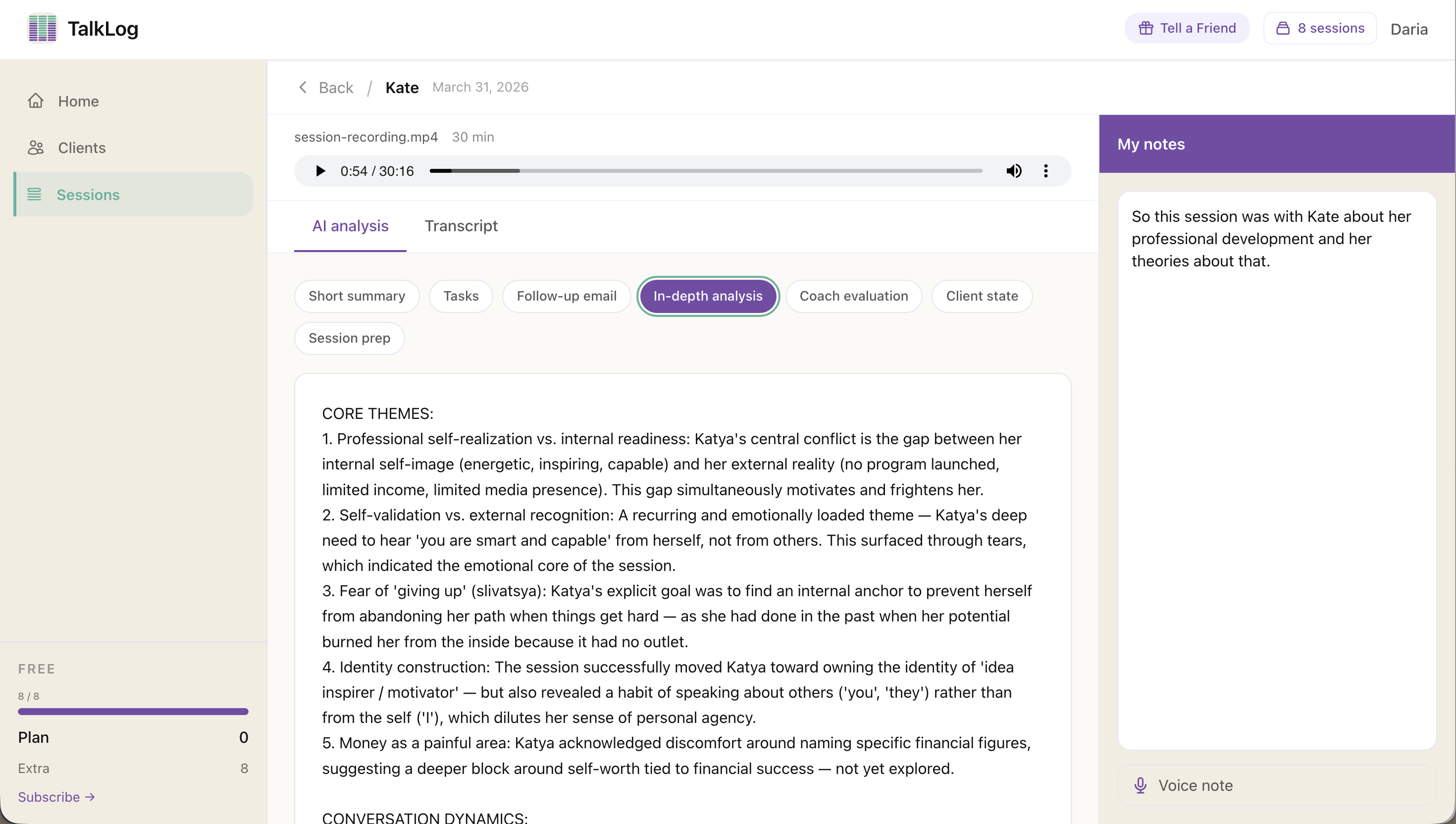Open the Clients section
Viewport: 1456px width, 824px height.
point(81,147)
